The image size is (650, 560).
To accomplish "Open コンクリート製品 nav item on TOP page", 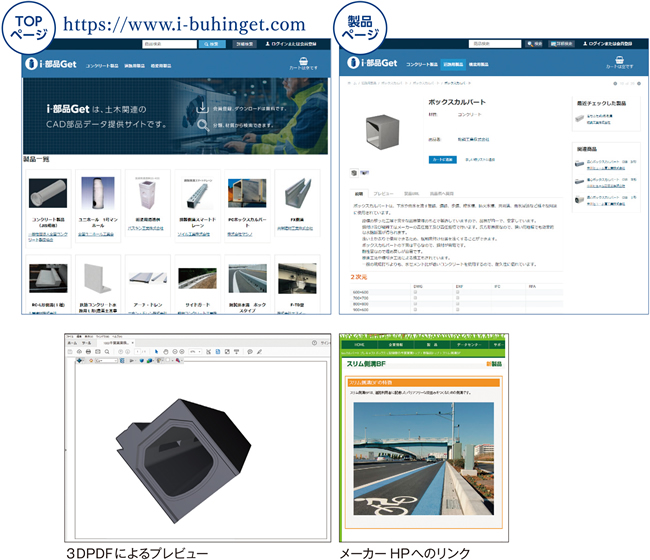I will tap(102, 65).
